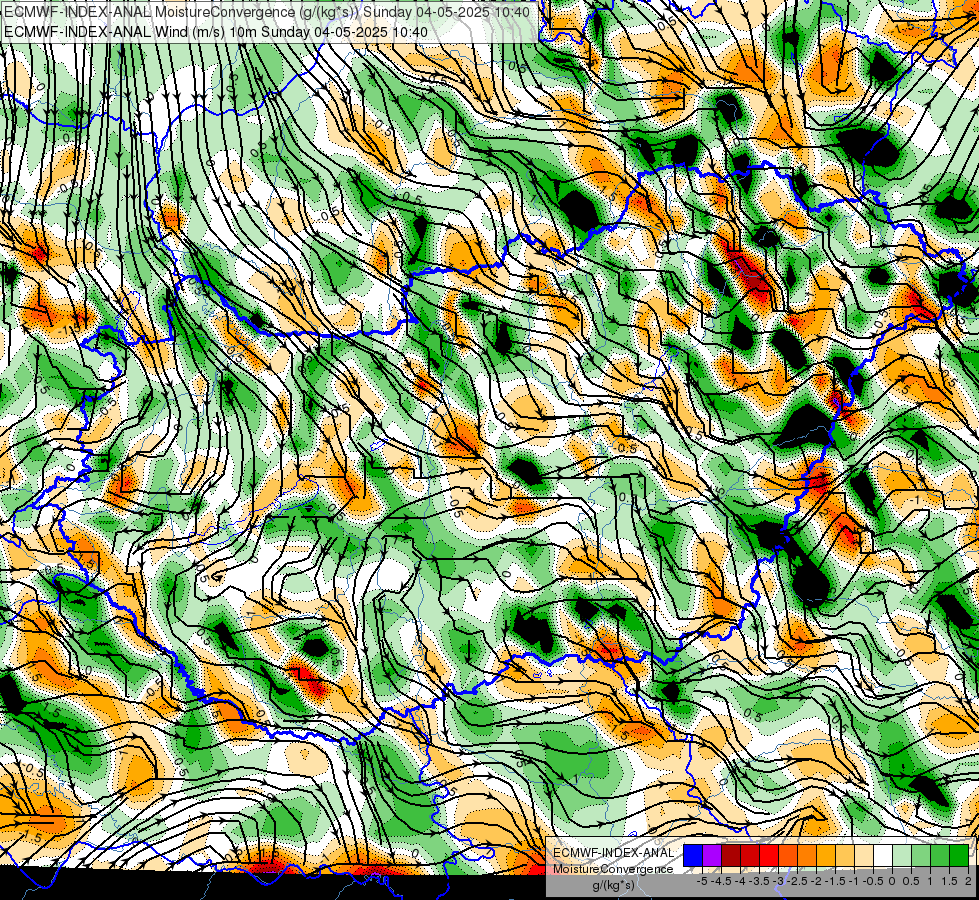Click the purple legend swatch
This screenshot has width=979, height=900.
712,855
